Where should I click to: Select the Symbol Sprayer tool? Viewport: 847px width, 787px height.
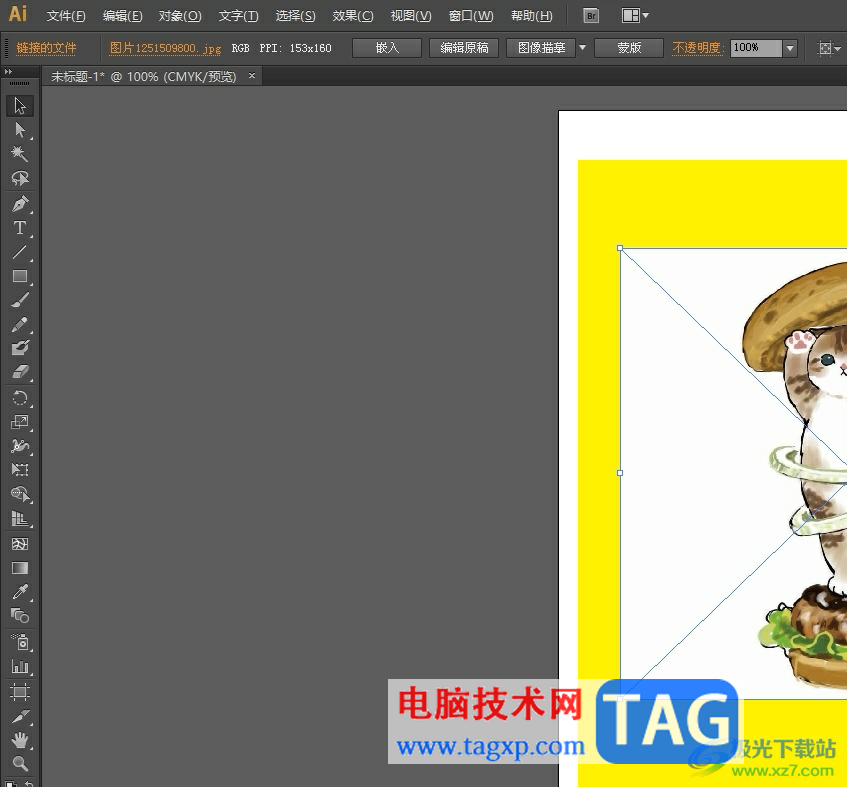(20, 642)
